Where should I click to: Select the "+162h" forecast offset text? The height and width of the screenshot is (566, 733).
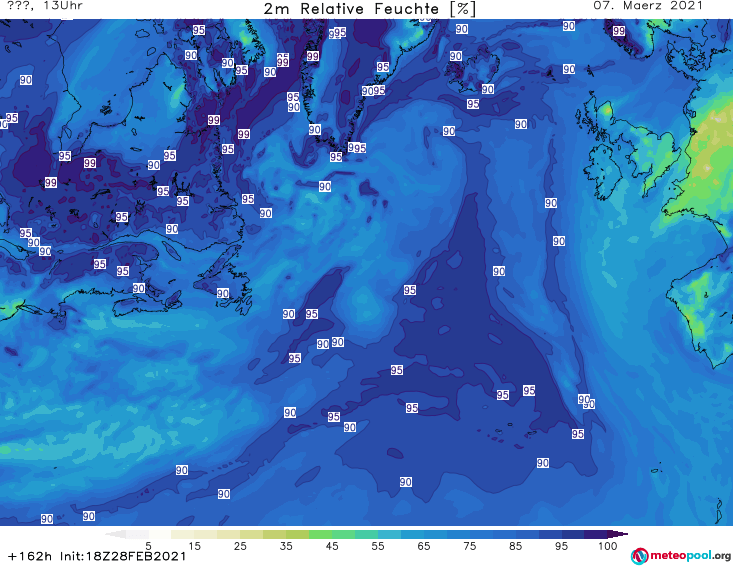pyautogui.click(x=29, y=556)
